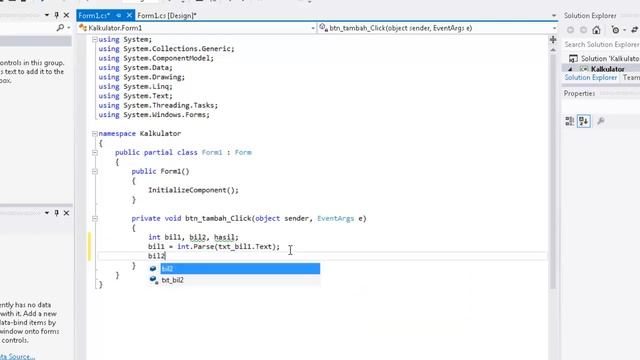Collapse the Kalkulator project node

coord(570,69)
